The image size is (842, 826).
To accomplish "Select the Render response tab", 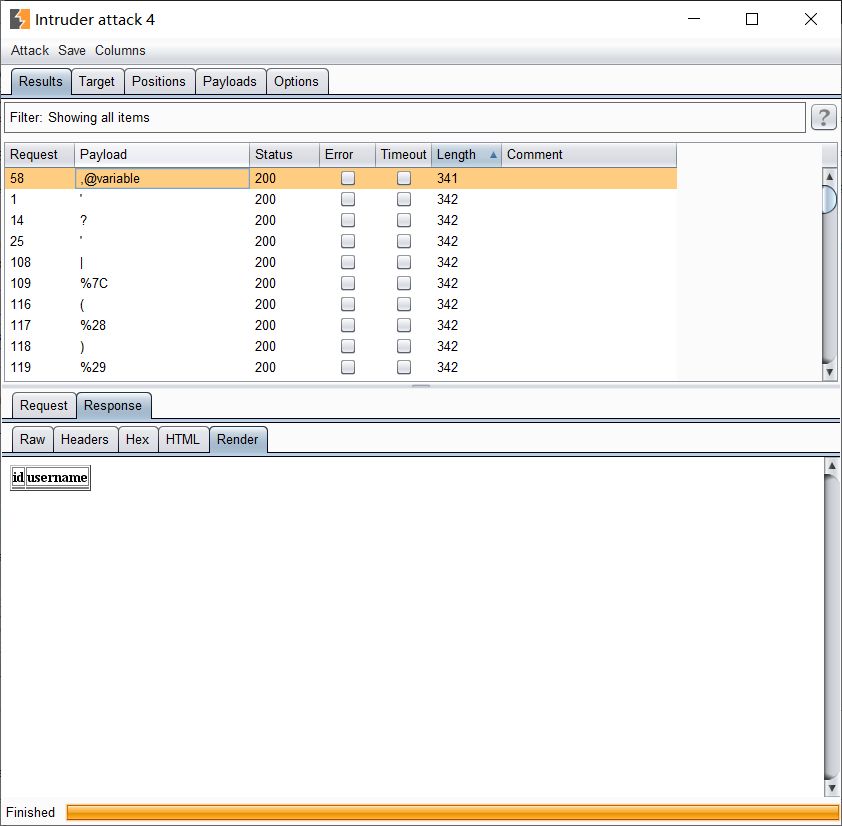I will [237, 439].
